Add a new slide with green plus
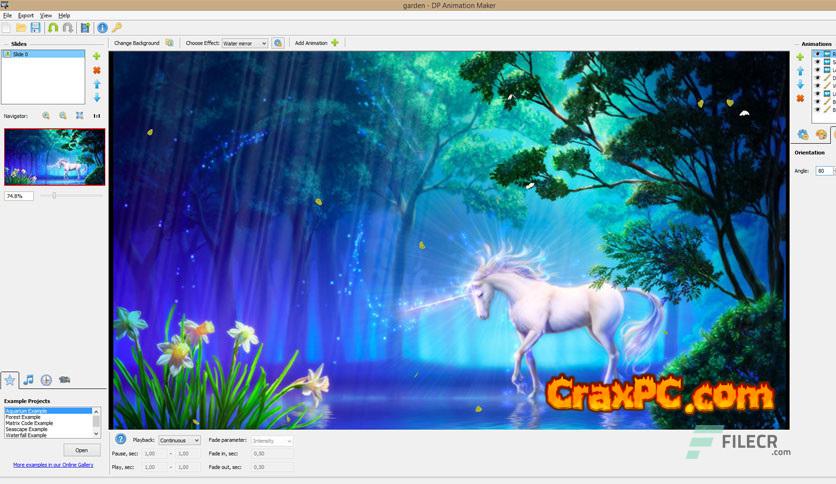Screen dimensions: 836x484 (97, 57)
